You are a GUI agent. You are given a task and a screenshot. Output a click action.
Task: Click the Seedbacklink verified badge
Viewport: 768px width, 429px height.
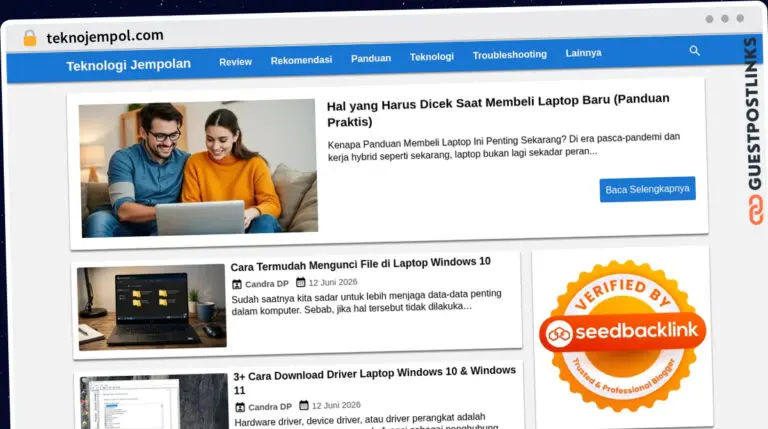pos(623,334)
